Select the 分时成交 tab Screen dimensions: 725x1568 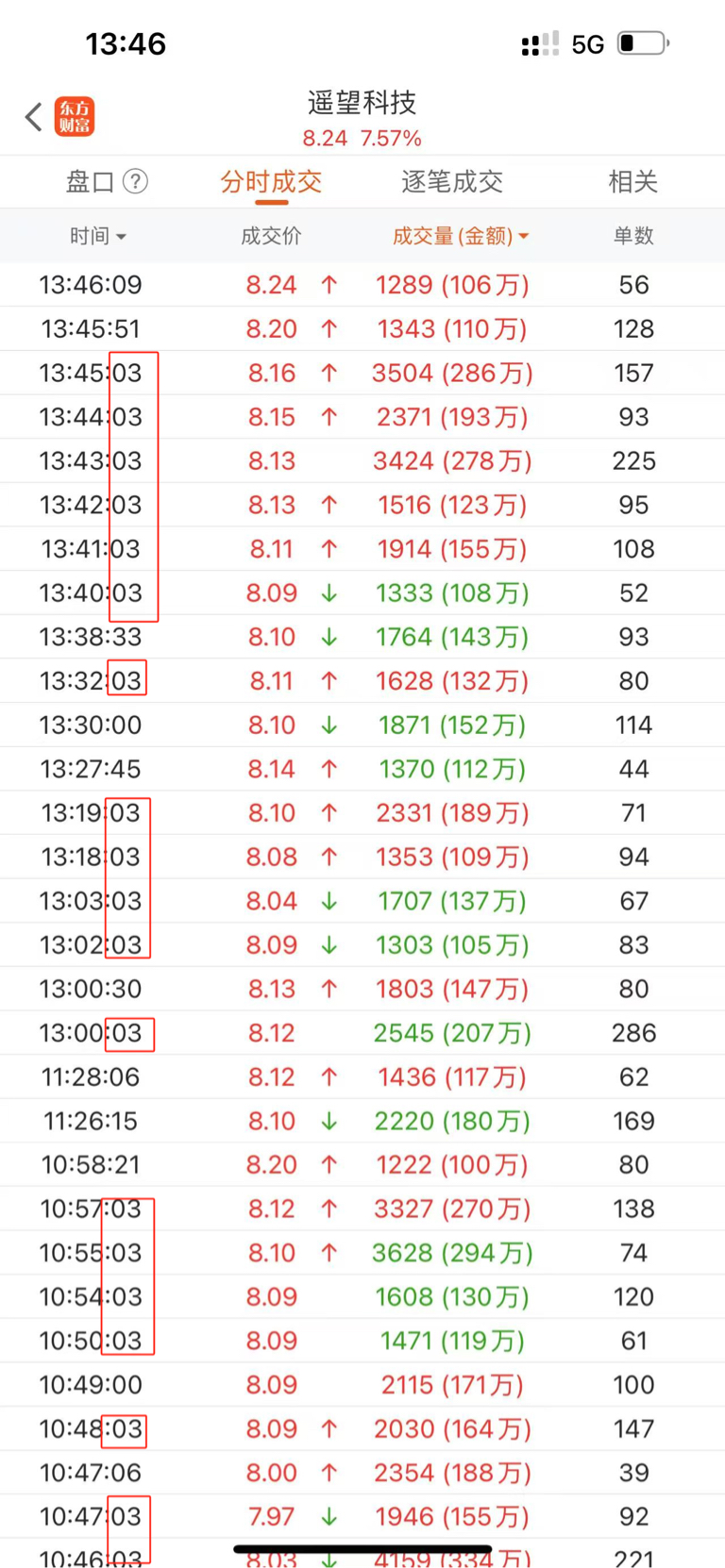[271, 181]
